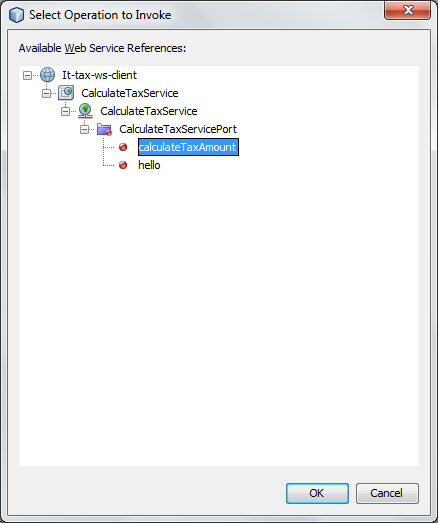Viewport: 438px width, 523px height.
Task: Select the It-tax-ws-client project label
Action: click(99, 75)
